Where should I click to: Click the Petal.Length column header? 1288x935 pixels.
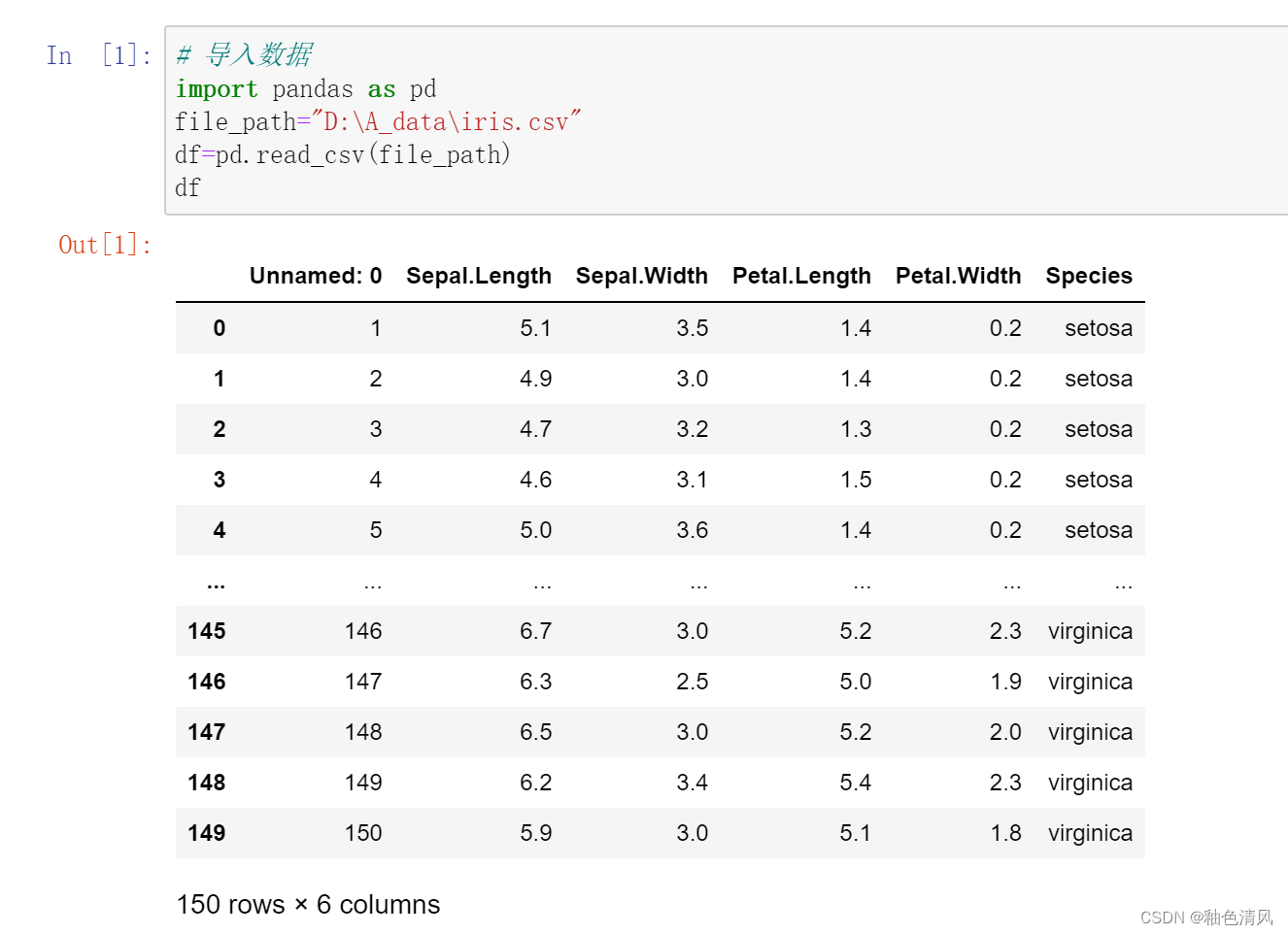(x=801, y=276)
